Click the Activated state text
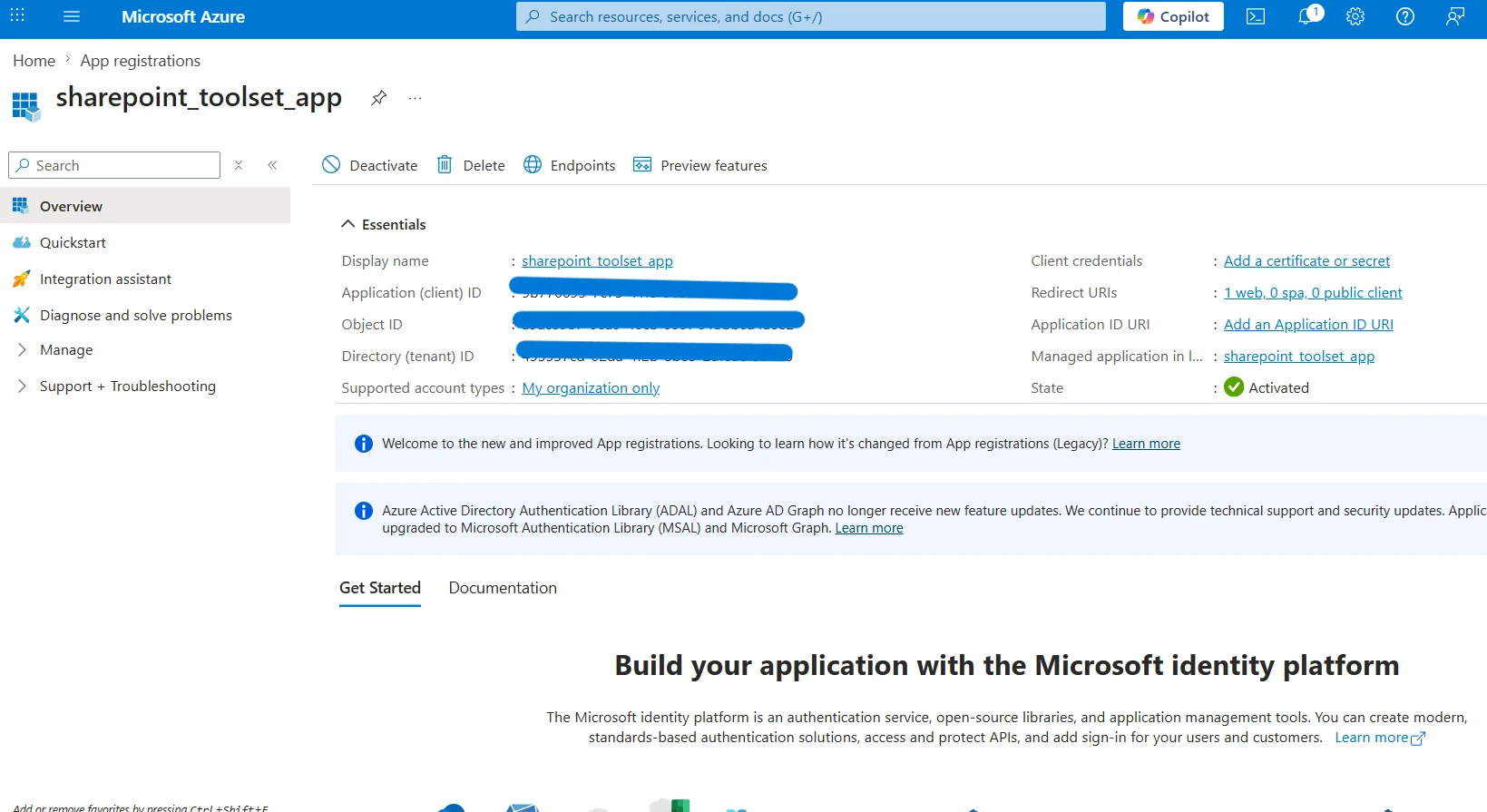 [1278, 388]
